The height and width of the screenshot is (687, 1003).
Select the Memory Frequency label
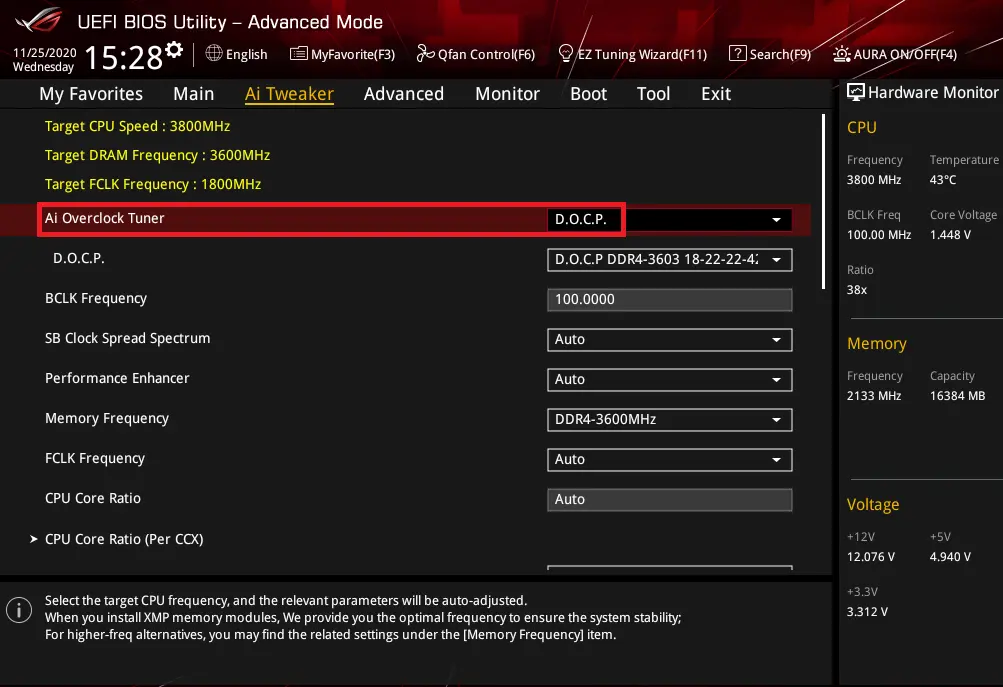tap(107, 418)
